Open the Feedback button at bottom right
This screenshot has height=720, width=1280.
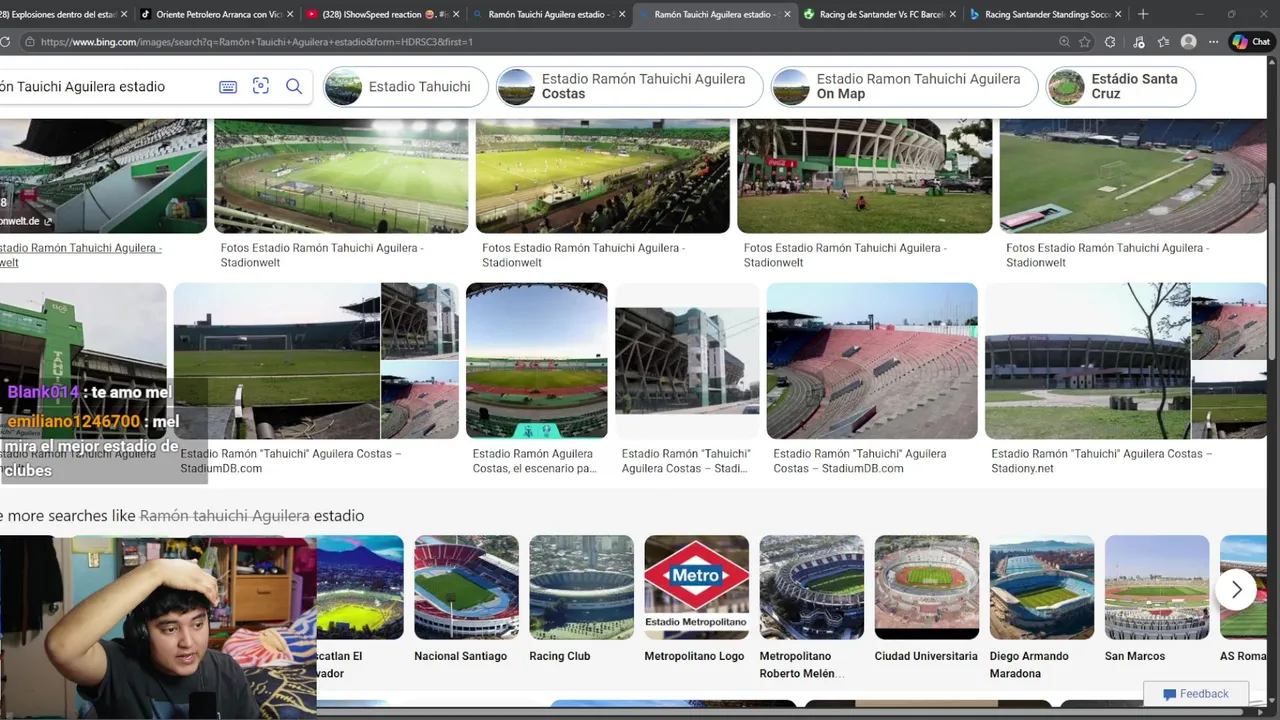click(x=1196, y=694)
